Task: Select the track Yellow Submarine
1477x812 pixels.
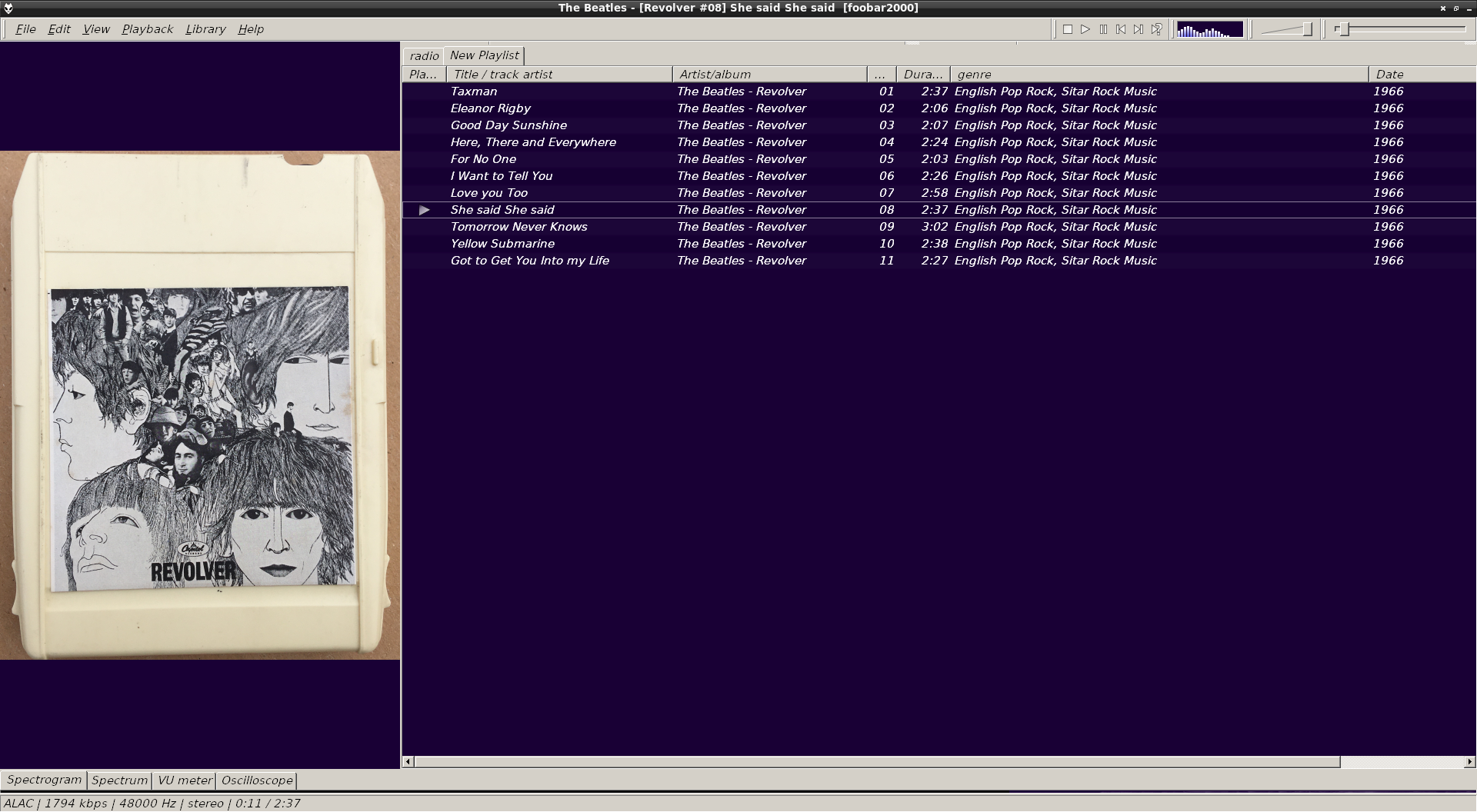Action: (939, 244)
